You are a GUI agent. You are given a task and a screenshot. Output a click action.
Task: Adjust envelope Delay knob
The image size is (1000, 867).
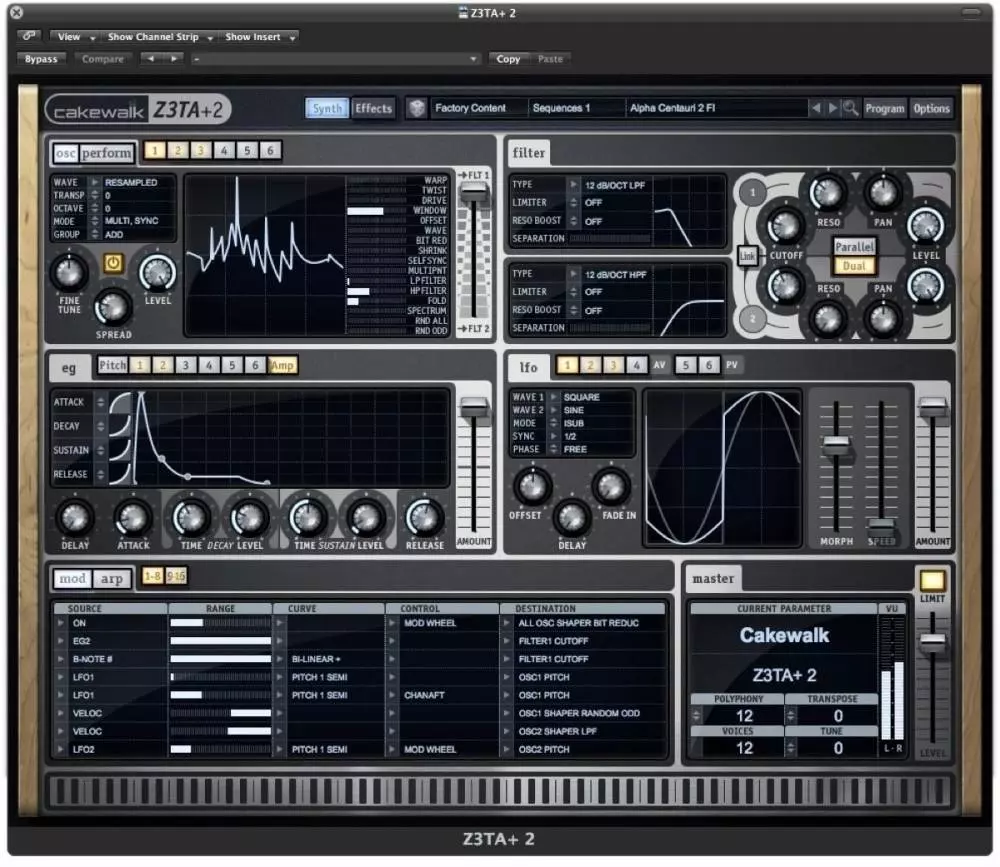click(x=75, y=517)
